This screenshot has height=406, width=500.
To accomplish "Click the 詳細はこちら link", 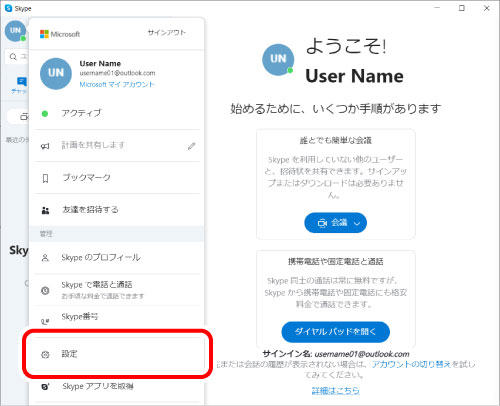I will tap(335, 390).
